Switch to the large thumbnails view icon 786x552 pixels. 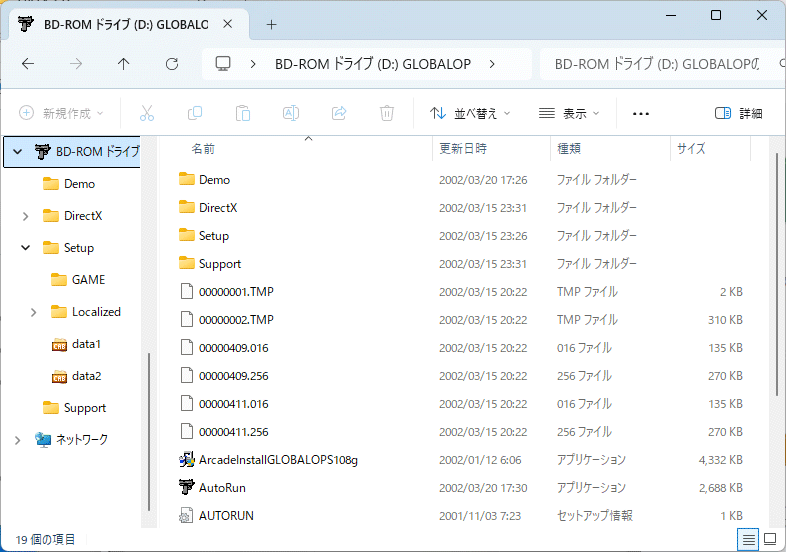tap(770, 540)
